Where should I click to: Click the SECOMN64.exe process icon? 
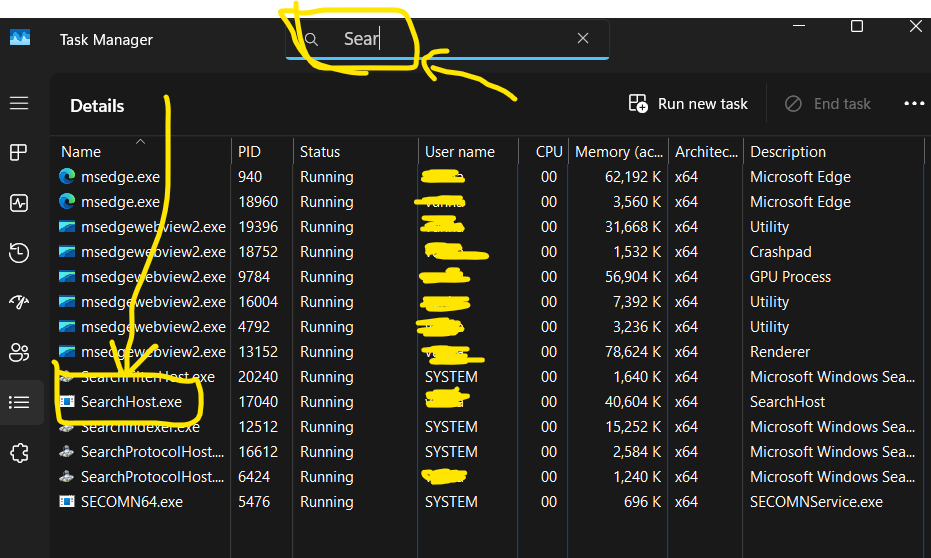66,501
